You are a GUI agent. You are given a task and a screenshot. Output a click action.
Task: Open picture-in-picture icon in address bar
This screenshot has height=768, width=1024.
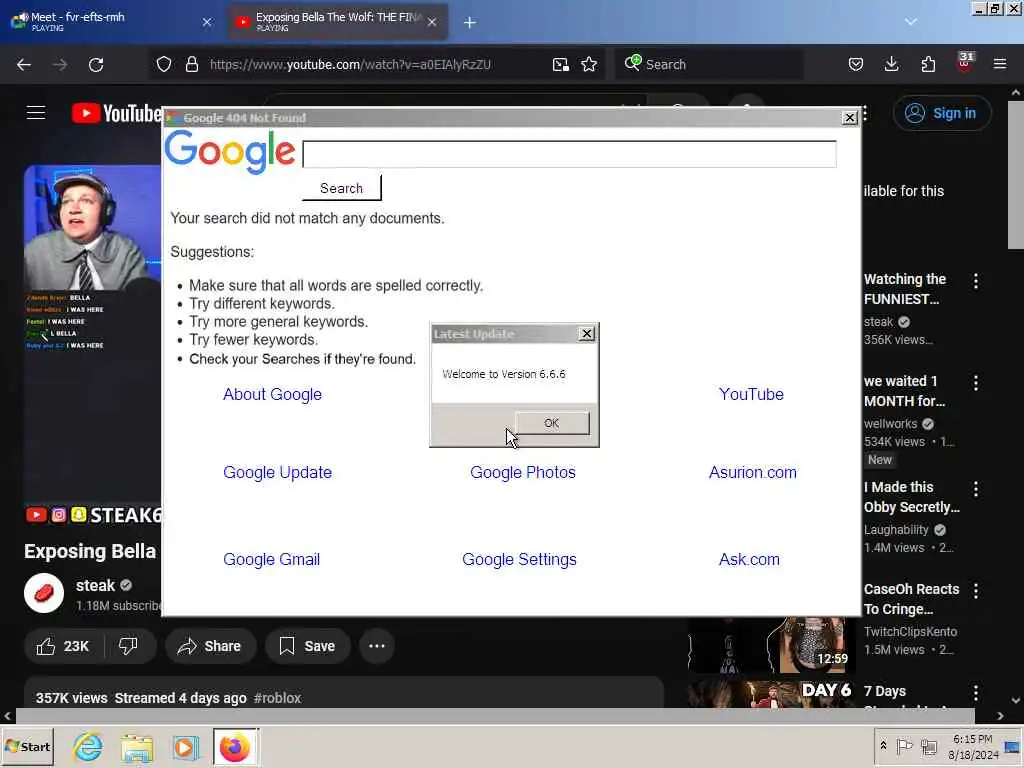click(560, 64)
